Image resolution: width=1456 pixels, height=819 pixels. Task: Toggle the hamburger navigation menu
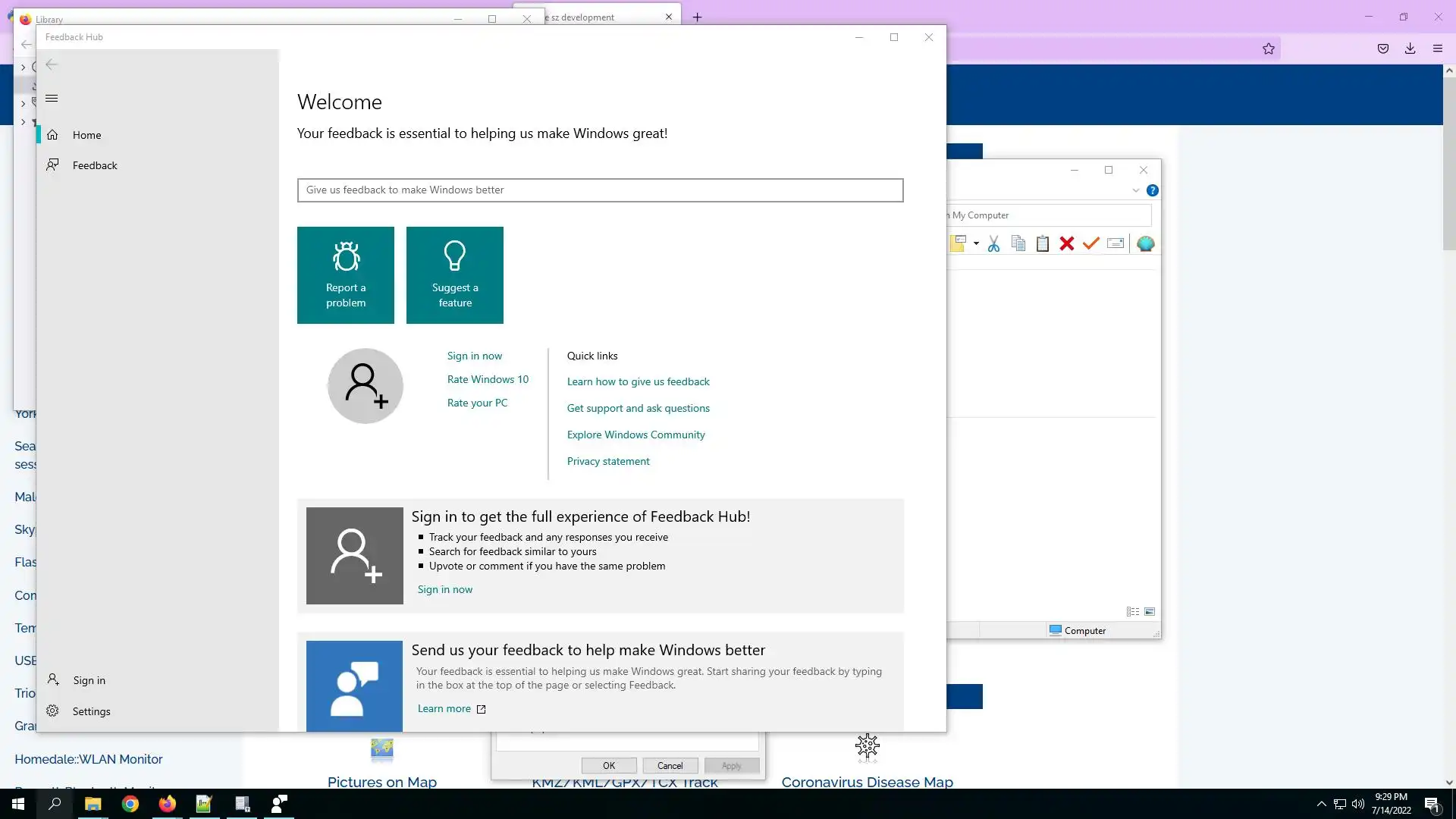point(52,99)
